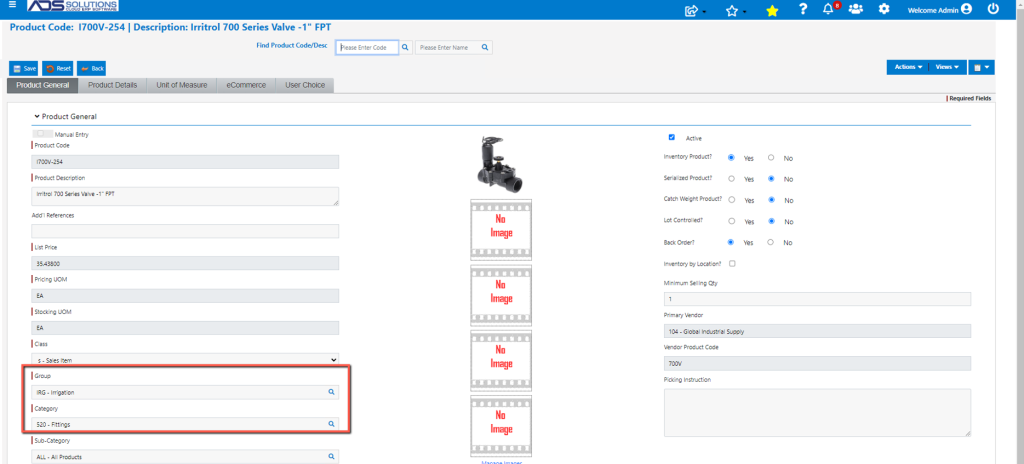Click the Back button

click(x=91, y=68)
